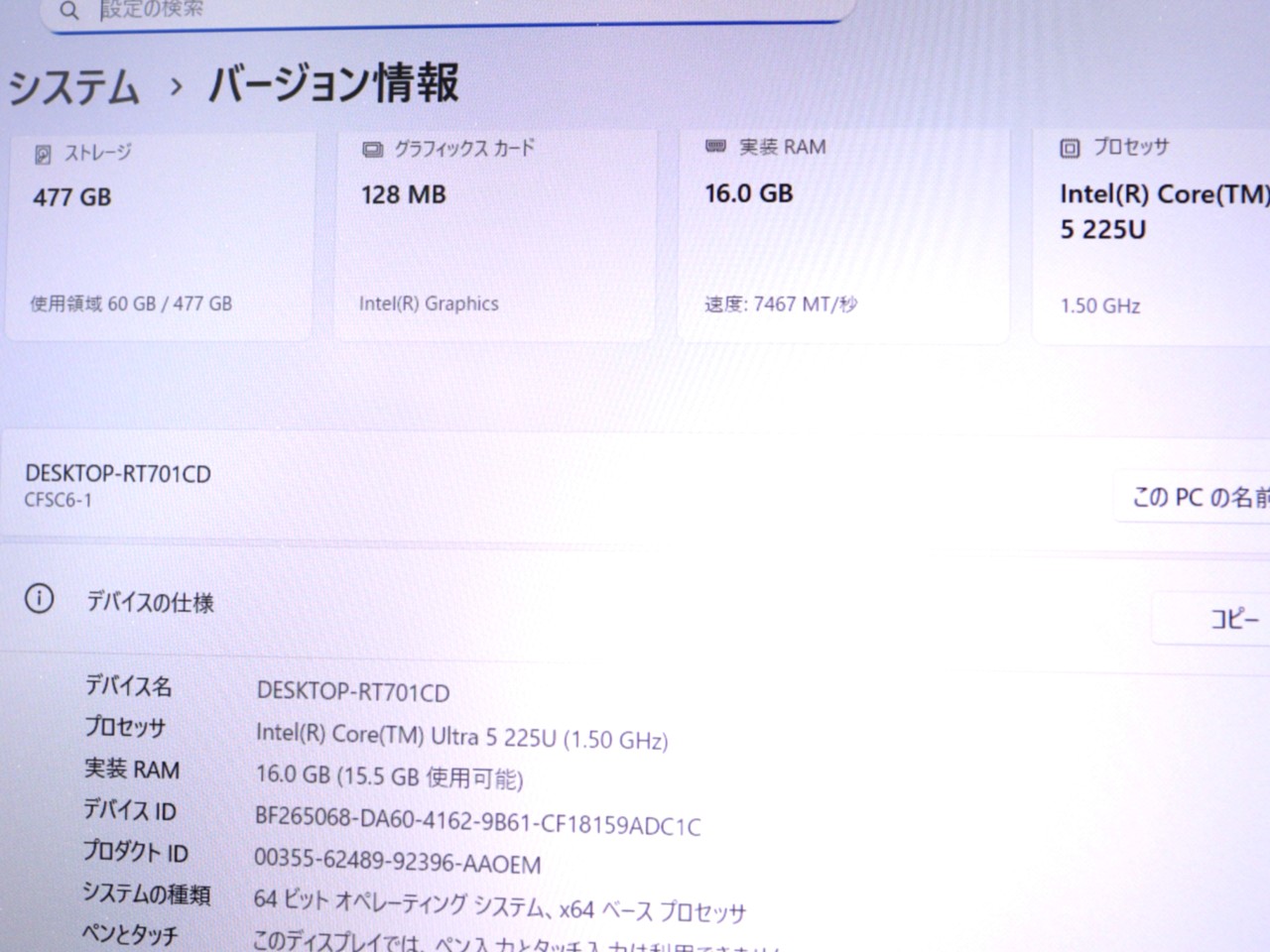
Task: Click the info icon beside デバイスの仕様
Action: pyautogui.click(x=39, y=599)
